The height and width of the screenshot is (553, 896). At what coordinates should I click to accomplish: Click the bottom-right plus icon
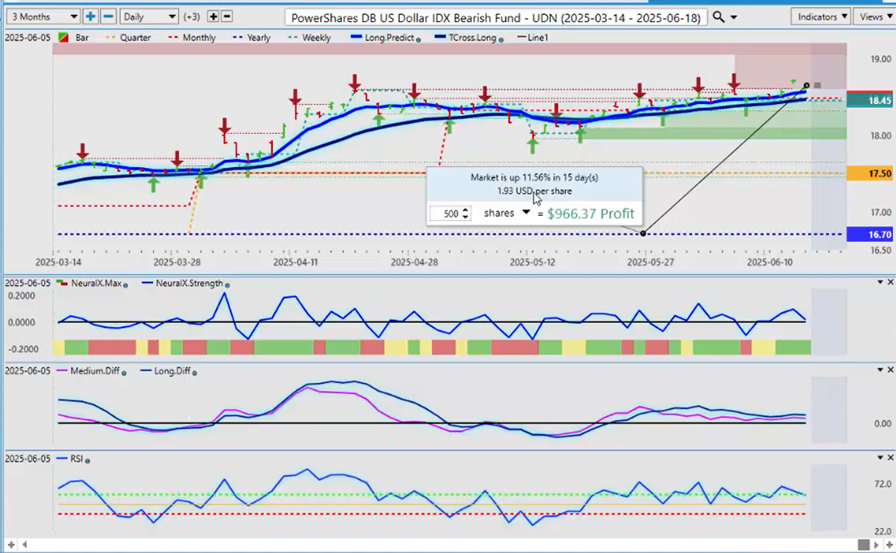tap(889, 545)
